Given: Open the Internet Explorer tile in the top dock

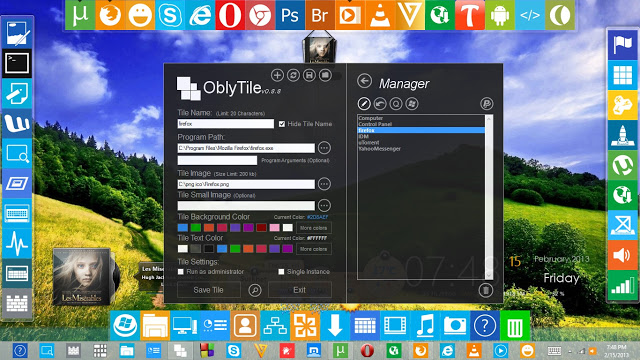Looking at the screenshot, I should [x=200, y=15].
